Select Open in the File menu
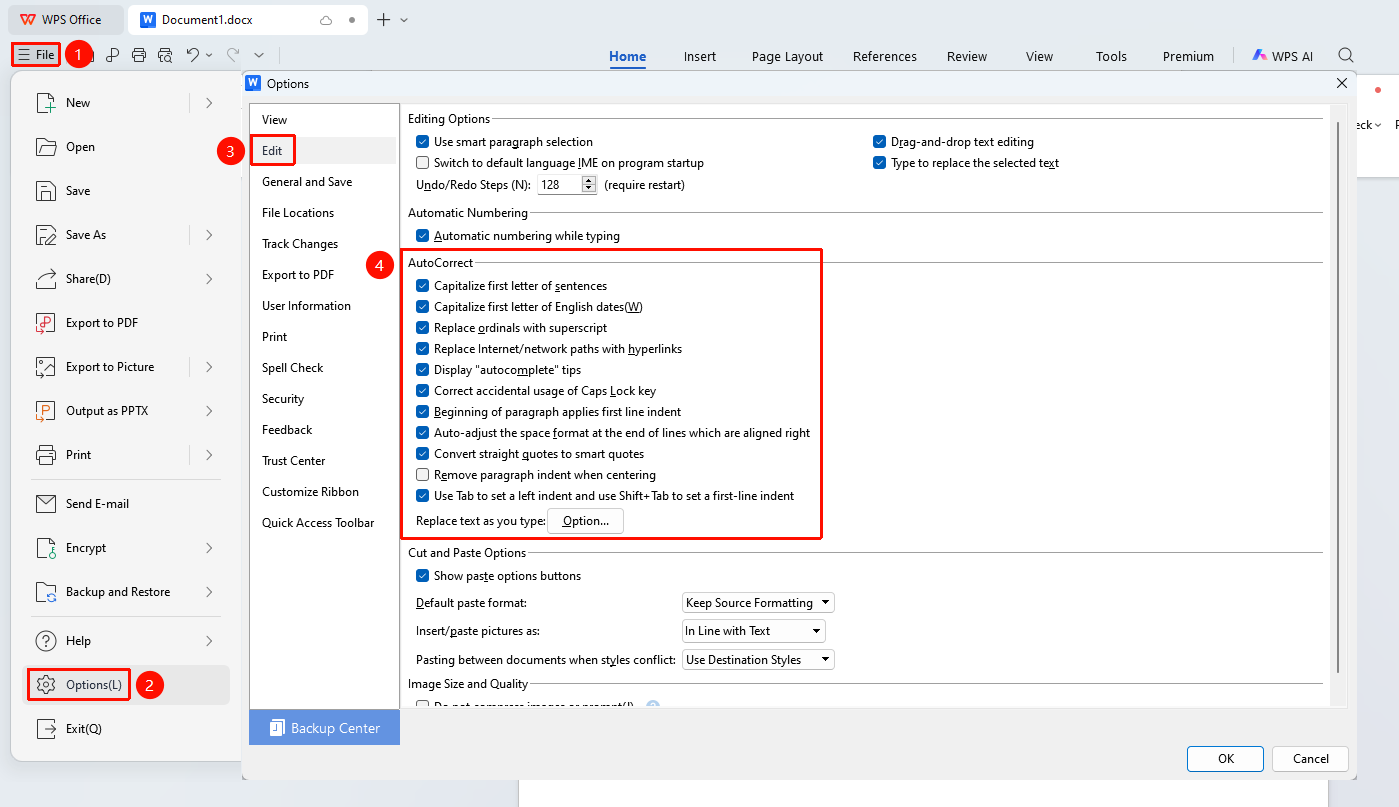Viewport: 1399px width, 807px height. click(126, 147)
